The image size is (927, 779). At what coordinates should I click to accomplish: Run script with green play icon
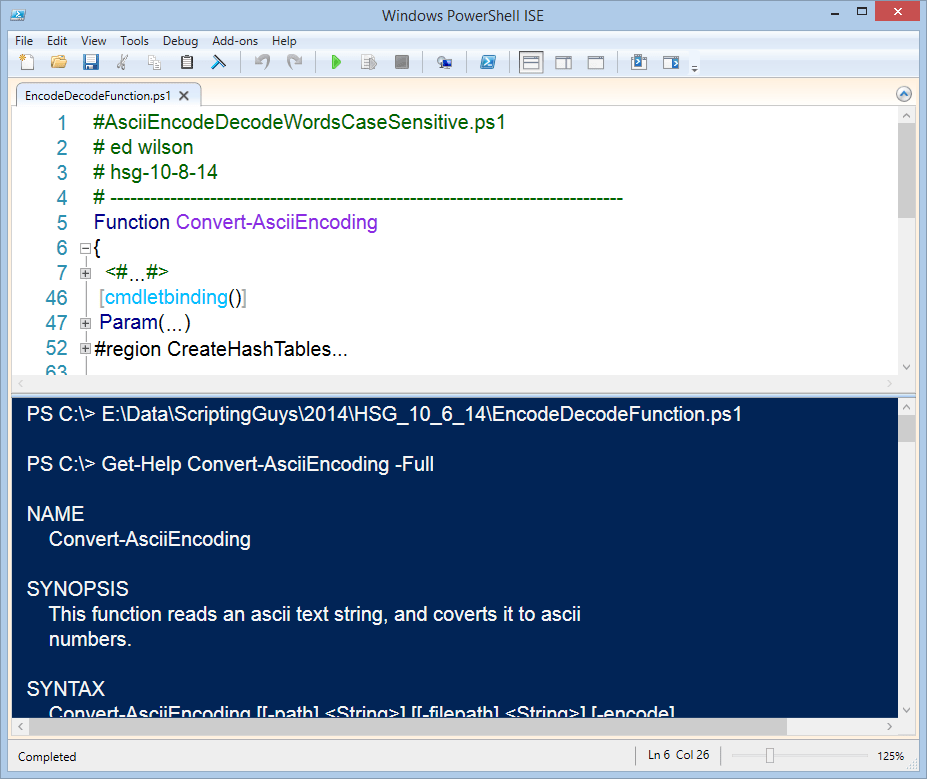(x=336, y=62)
